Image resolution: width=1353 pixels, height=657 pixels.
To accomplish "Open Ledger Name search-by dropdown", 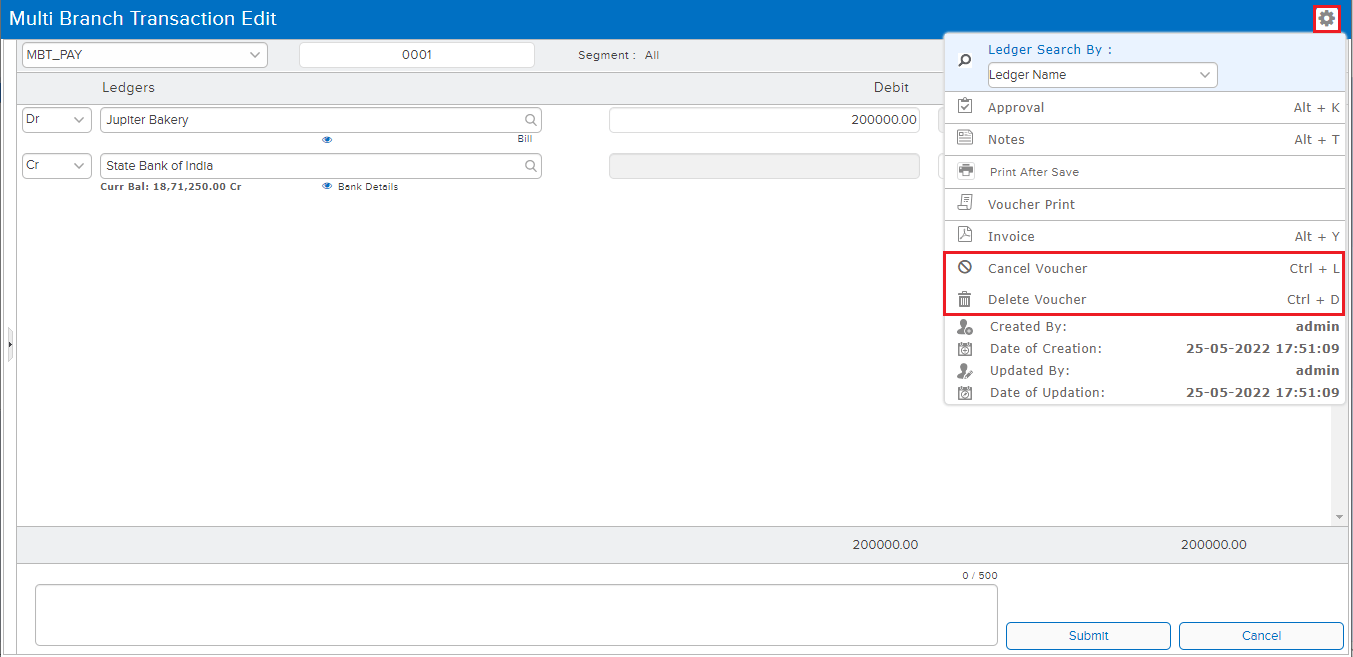I will click(1102, 75).
